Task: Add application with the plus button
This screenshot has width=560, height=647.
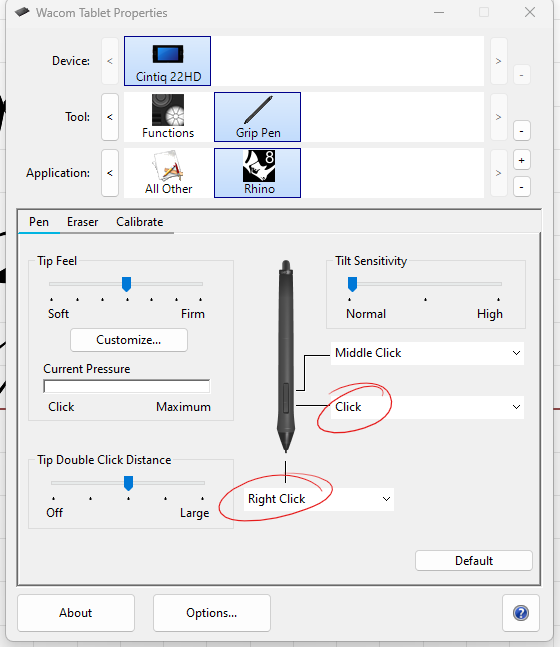Action: coord(522,160)
